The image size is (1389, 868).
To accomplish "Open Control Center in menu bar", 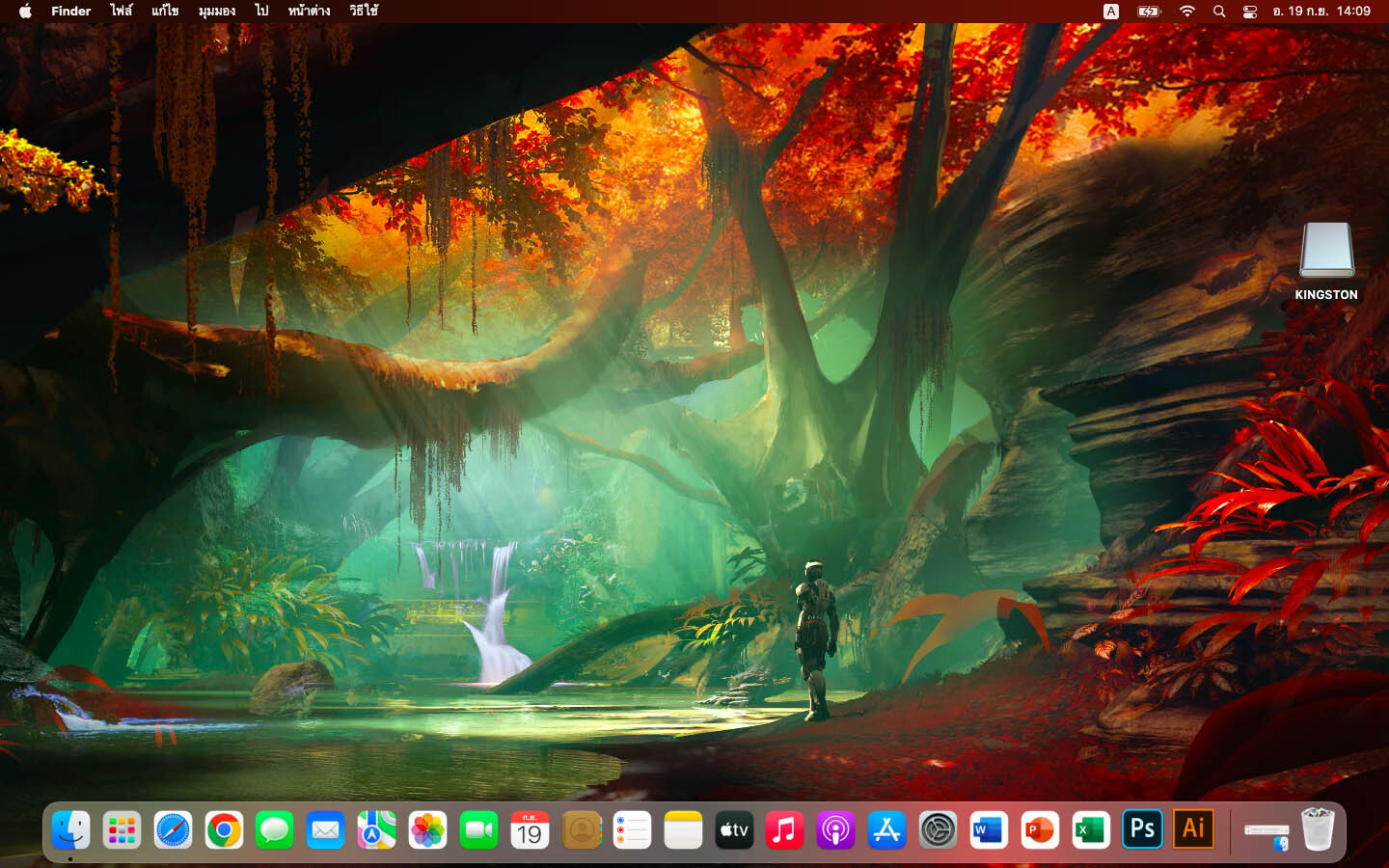I will (x=1250, y=12).
